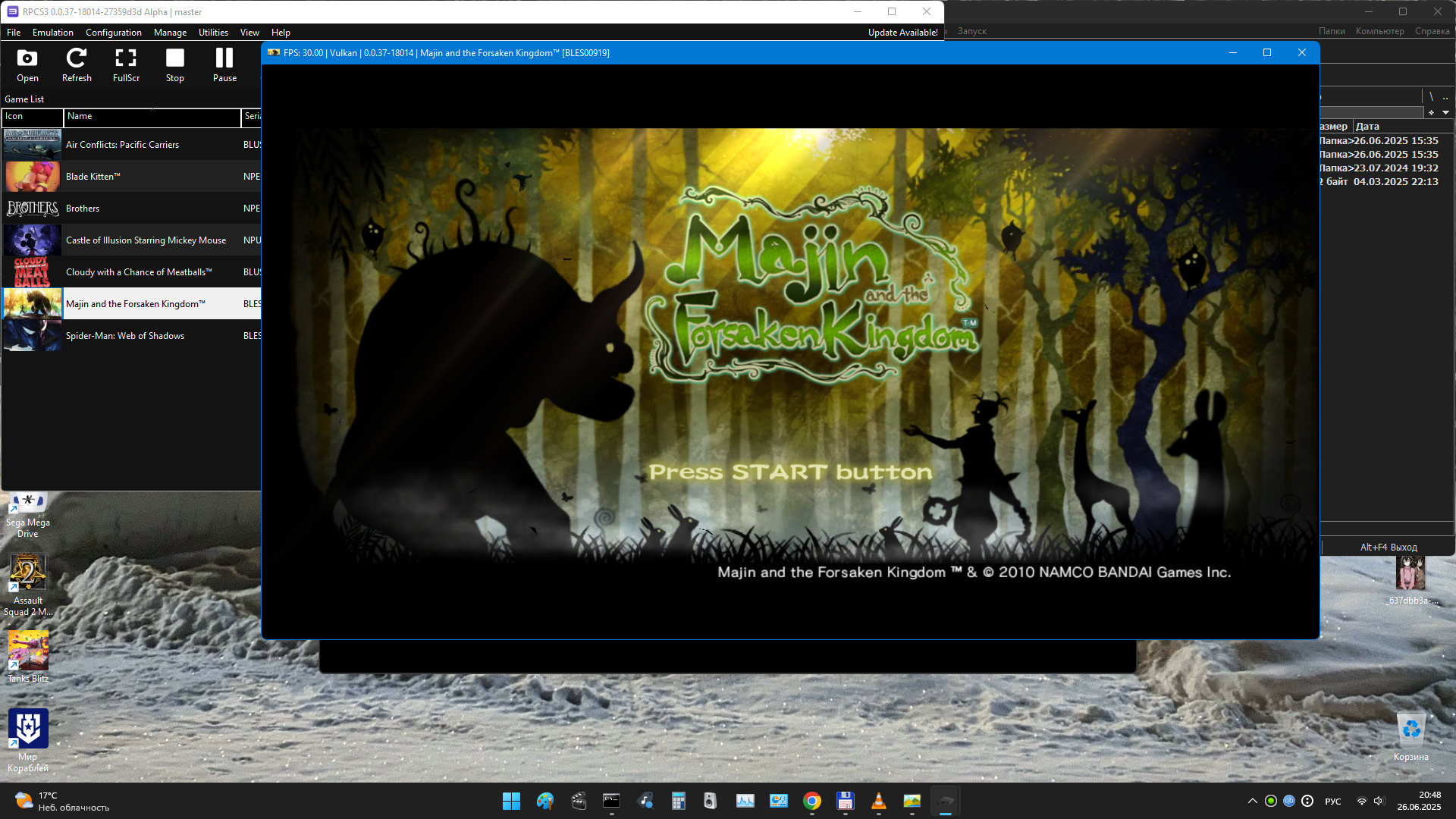Open Google Chrome from the taskbar

(812, 801)
